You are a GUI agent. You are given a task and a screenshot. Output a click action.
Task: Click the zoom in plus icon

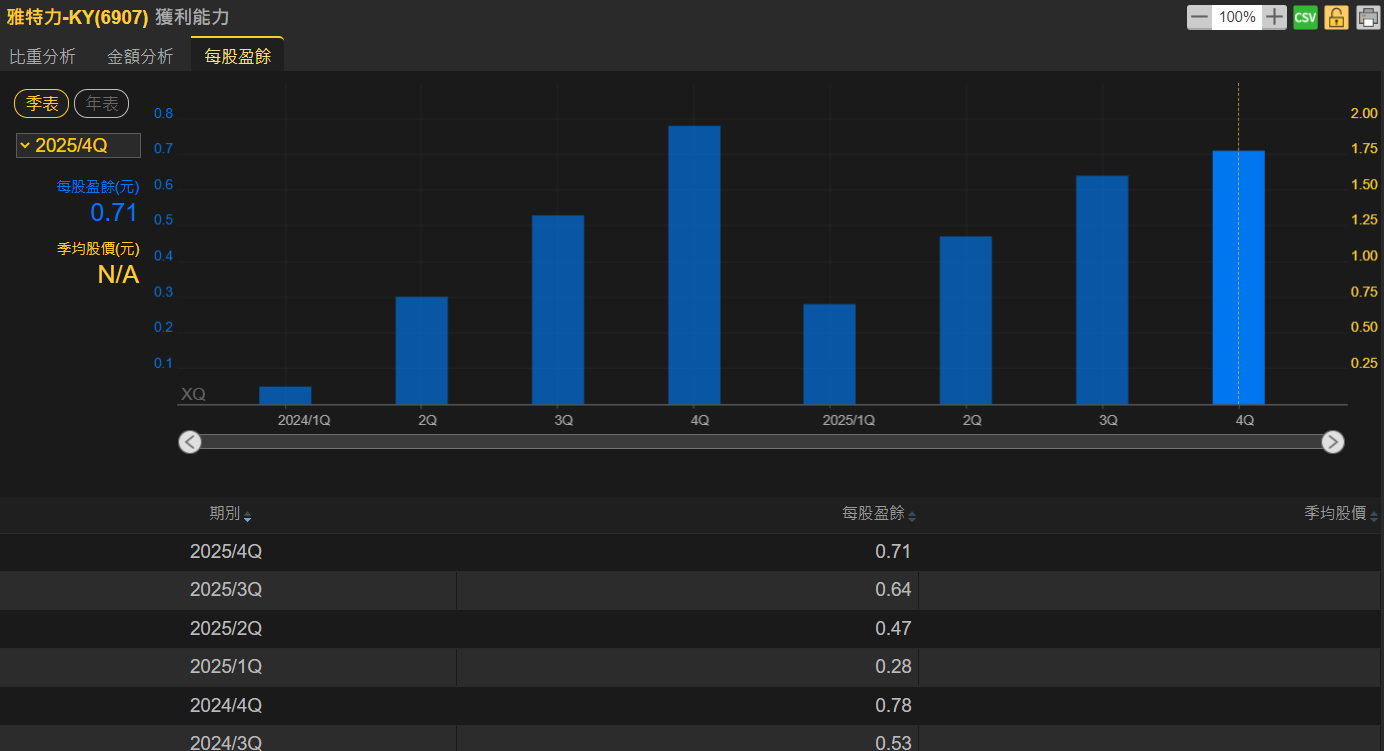click(1274, 17)
